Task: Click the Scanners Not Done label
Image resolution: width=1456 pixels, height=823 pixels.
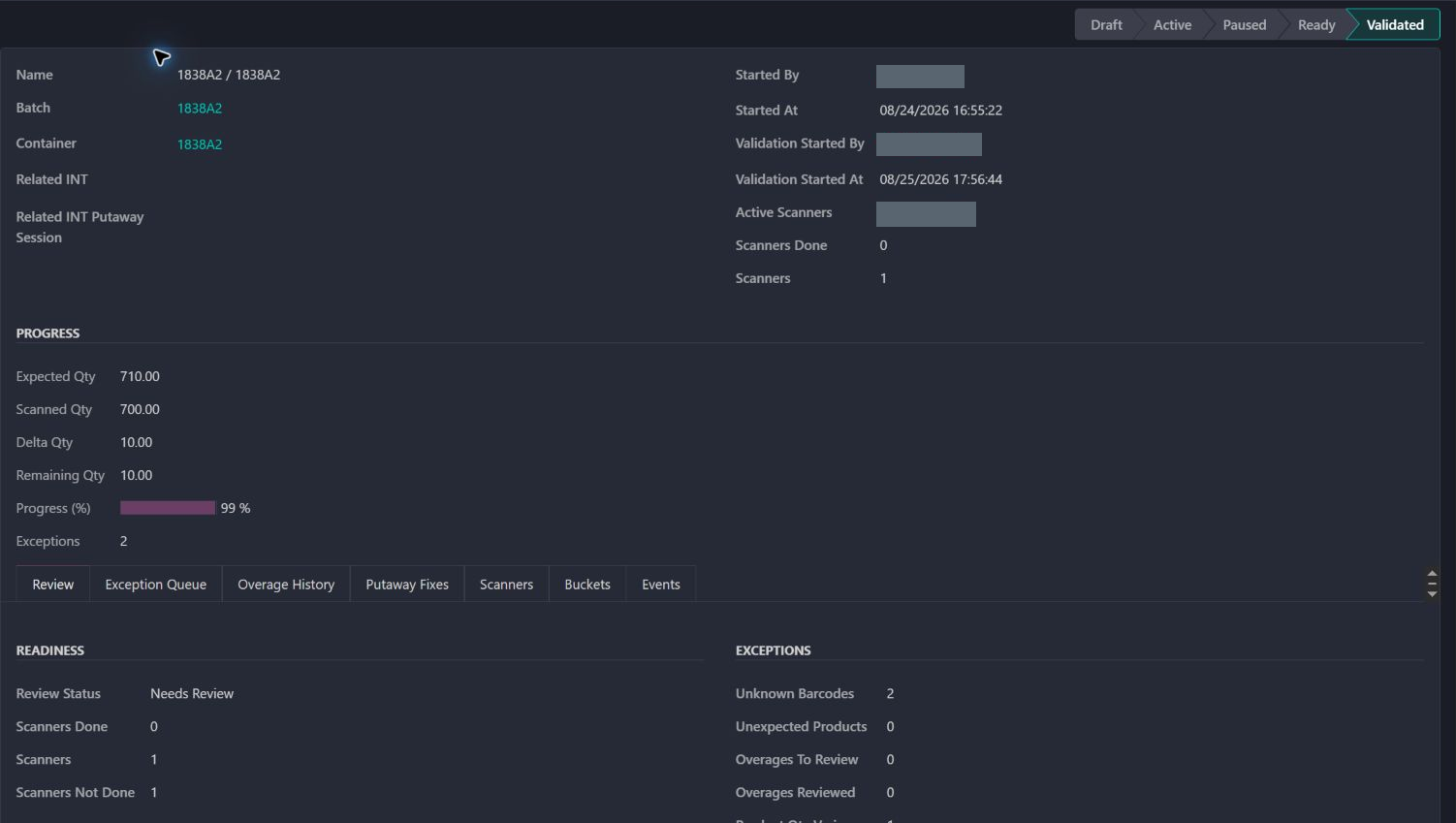Action: pos(76,792)
